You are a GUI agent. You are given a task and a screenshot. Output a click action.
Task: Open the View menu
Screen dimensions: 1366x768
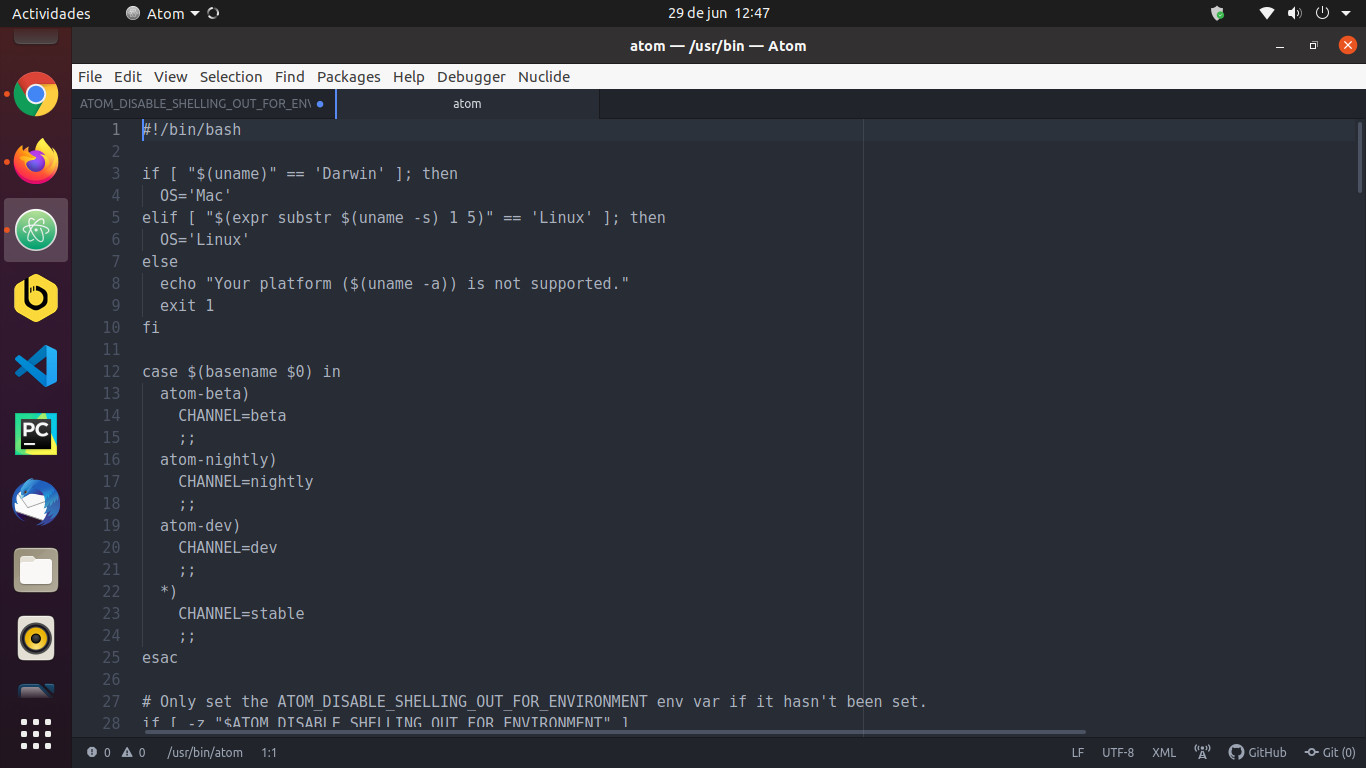(171, 77)
